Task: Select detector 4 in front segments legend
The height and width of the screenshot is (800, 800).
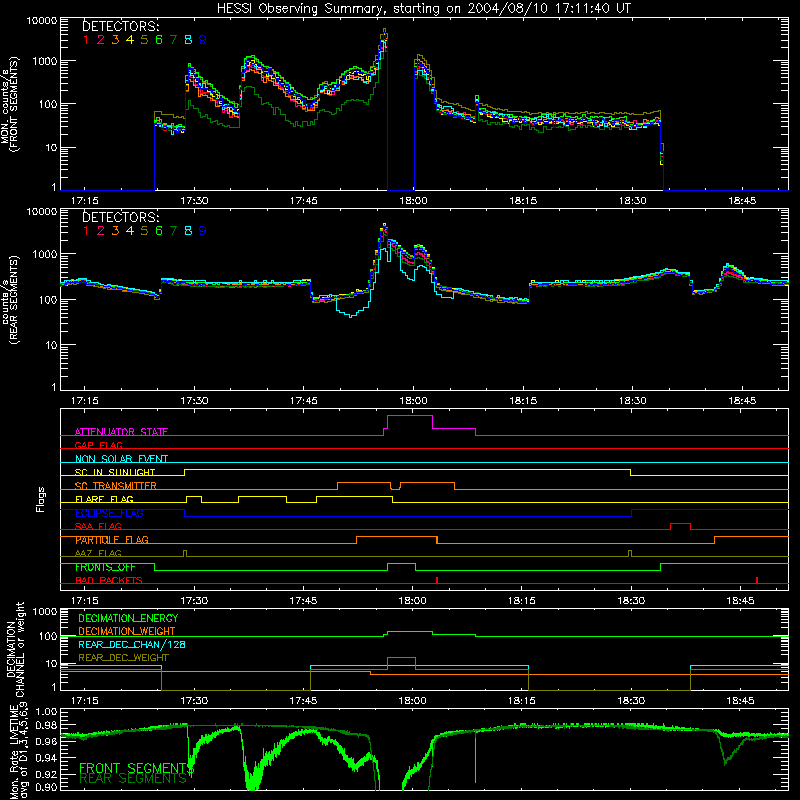Action: tap(130, 40)
